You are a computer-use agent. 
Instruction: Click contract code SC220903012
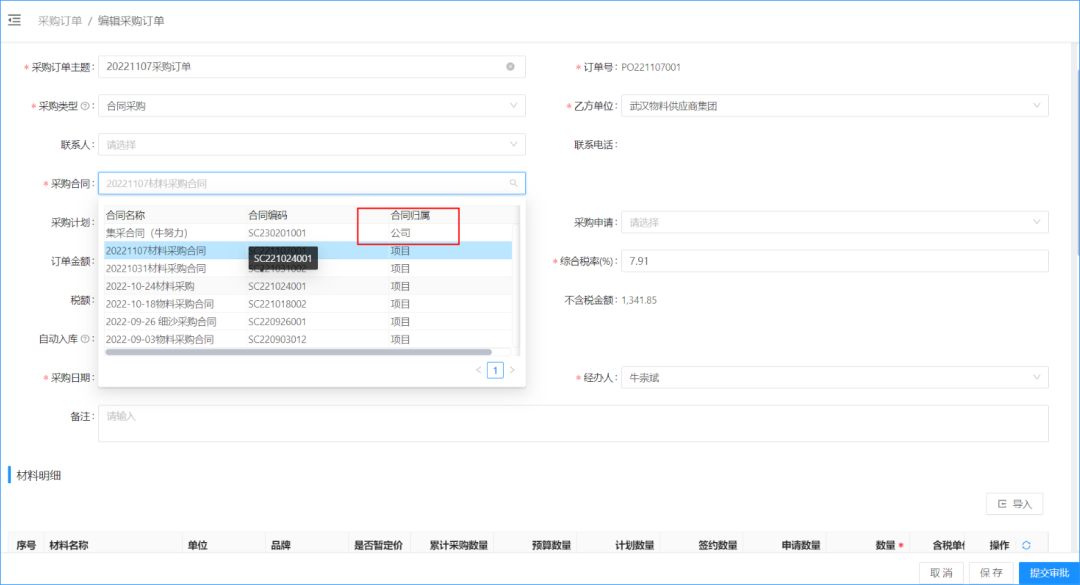[277, 339]
